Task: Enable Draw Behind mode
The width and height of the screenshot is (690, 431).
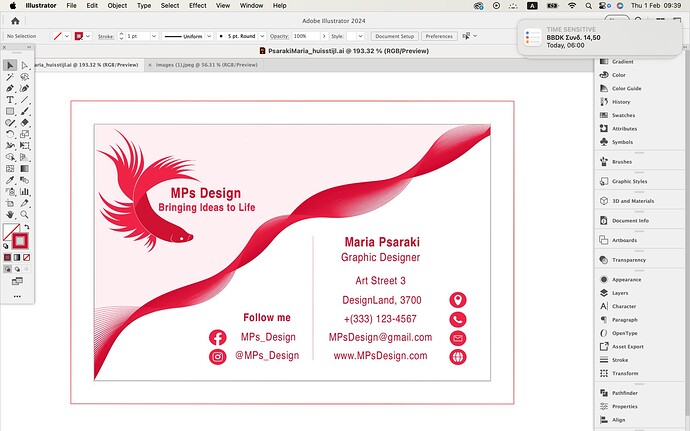Action: pos(17,269)
